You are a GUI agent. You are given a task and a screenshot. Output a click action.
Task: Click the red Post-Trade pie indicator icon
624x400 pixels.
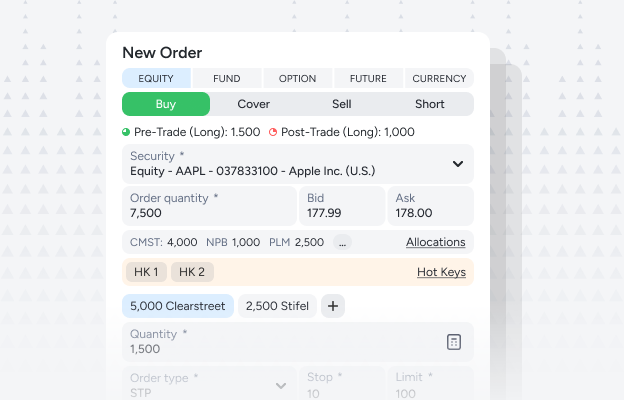click(273, 132)
